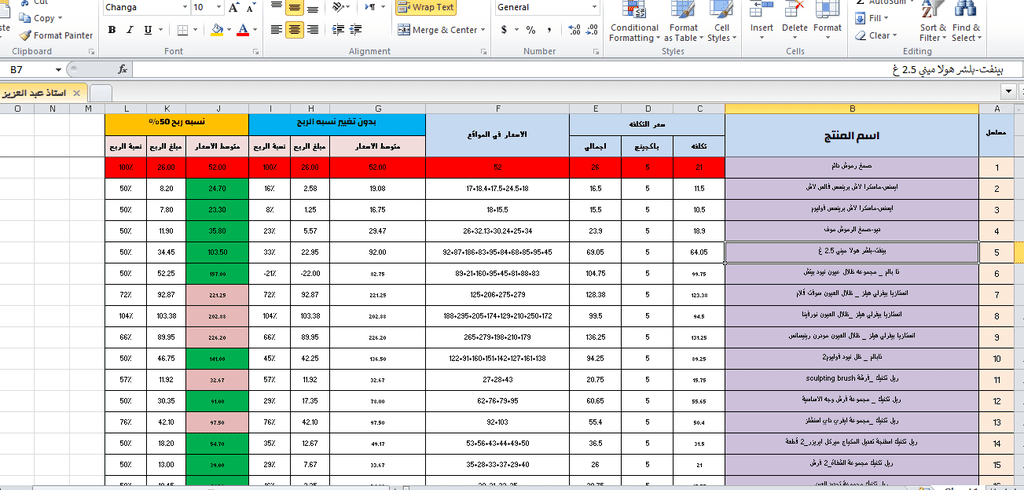The width and height of the screenshot is (1024, 490).
Task: Apply percent style
Action: (531, 30)
